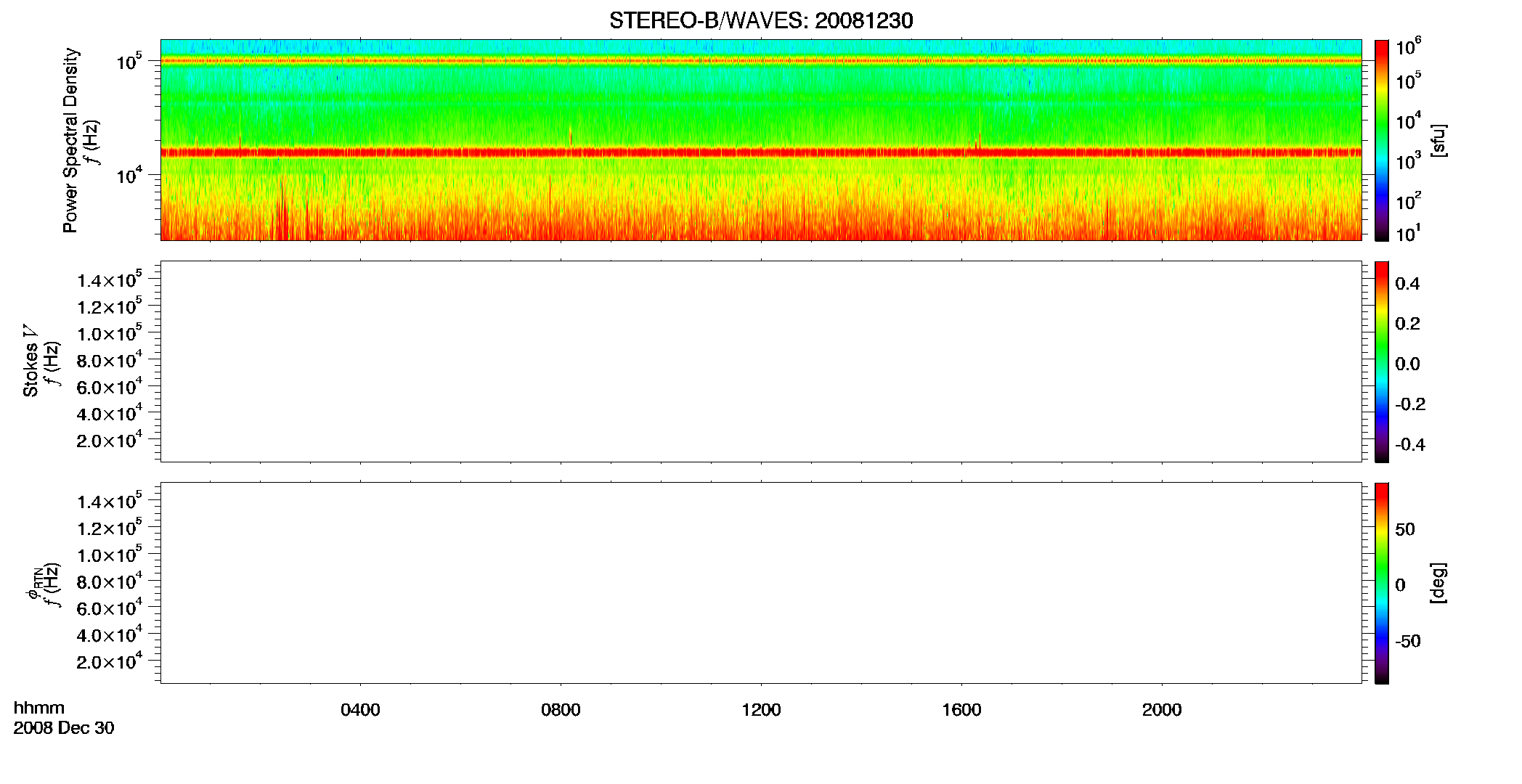Click the 1600 time tick label
Image resolution: width=1522 pixels, height=784 pixels.
tap(961, 710)
